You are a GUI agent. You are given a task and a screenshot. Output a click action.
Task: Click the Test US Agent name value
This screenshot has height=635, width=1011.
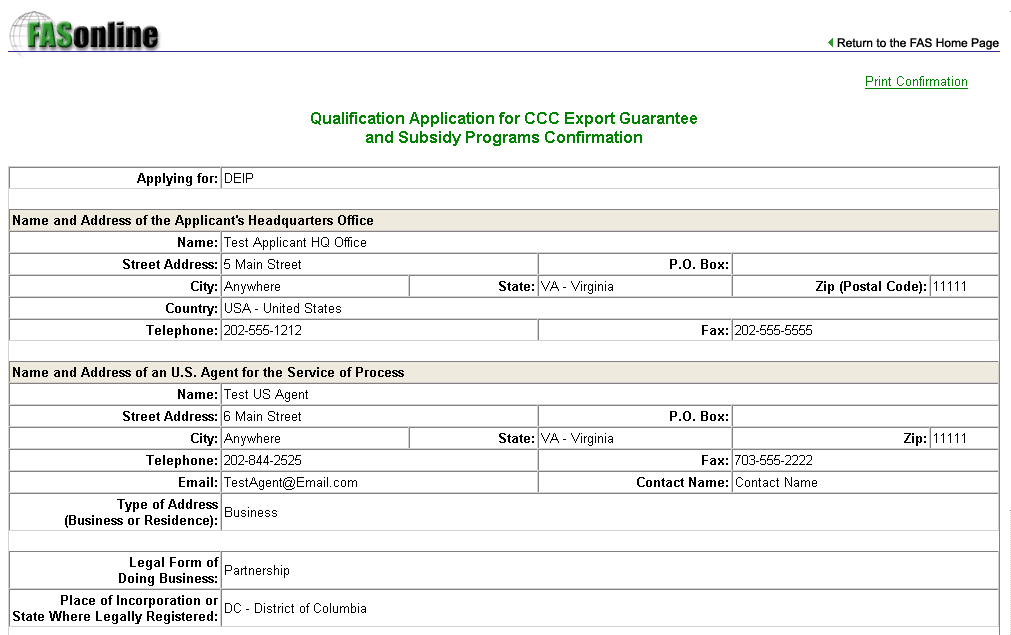(x=266, y=395)
